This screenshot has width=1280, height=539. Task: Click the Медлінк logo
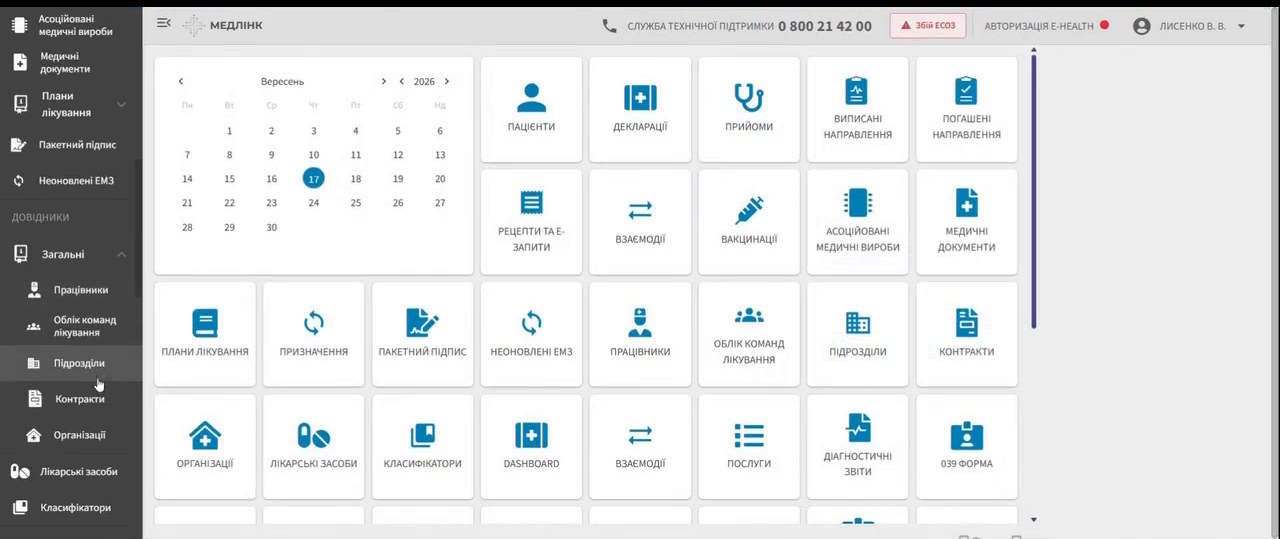click(223, 25)
